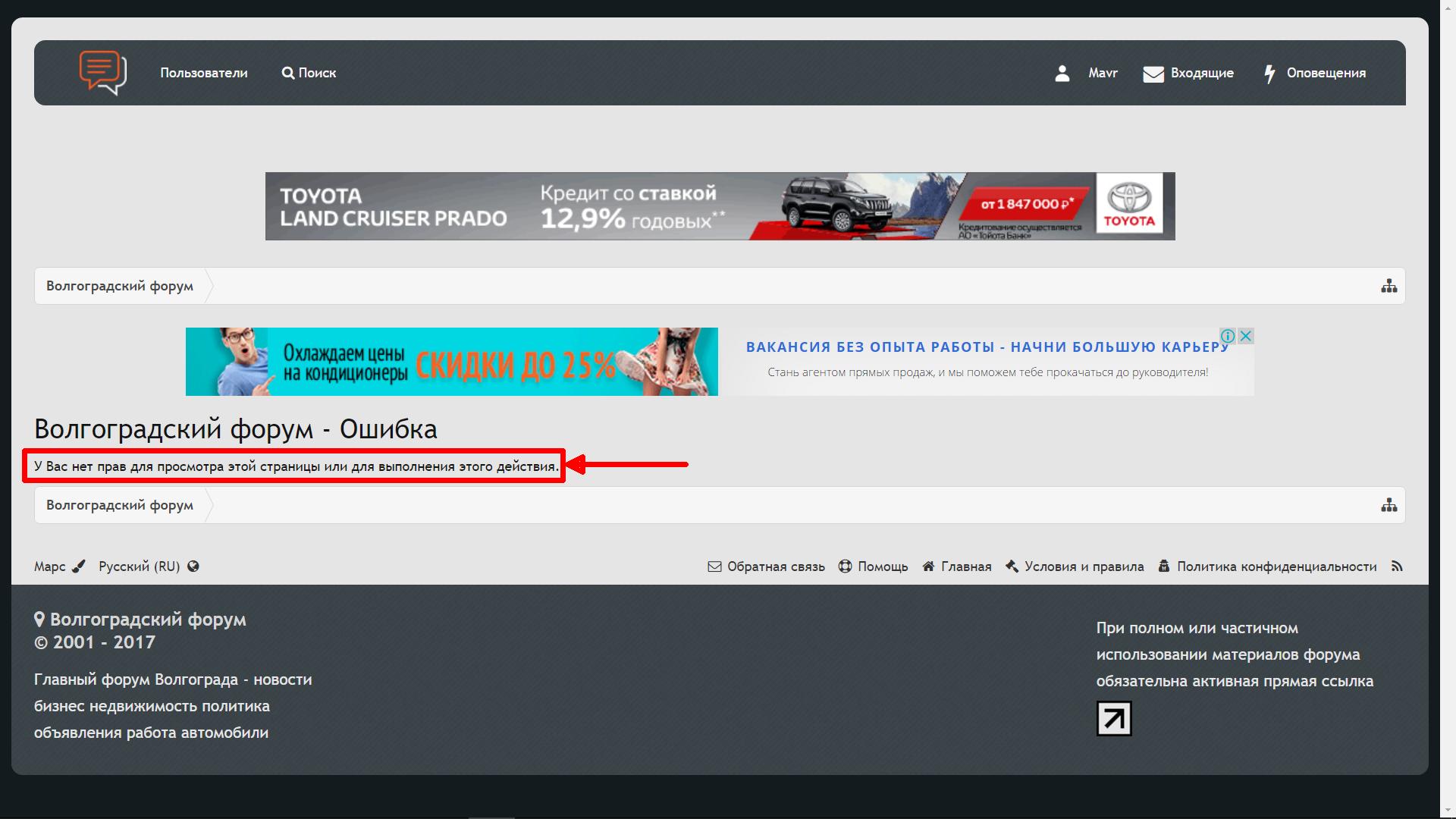The width and height of the screenshot is (1456, 819).
Task: Click the Toyota Land Cruiser Prado banner
Action: [720, 206]
